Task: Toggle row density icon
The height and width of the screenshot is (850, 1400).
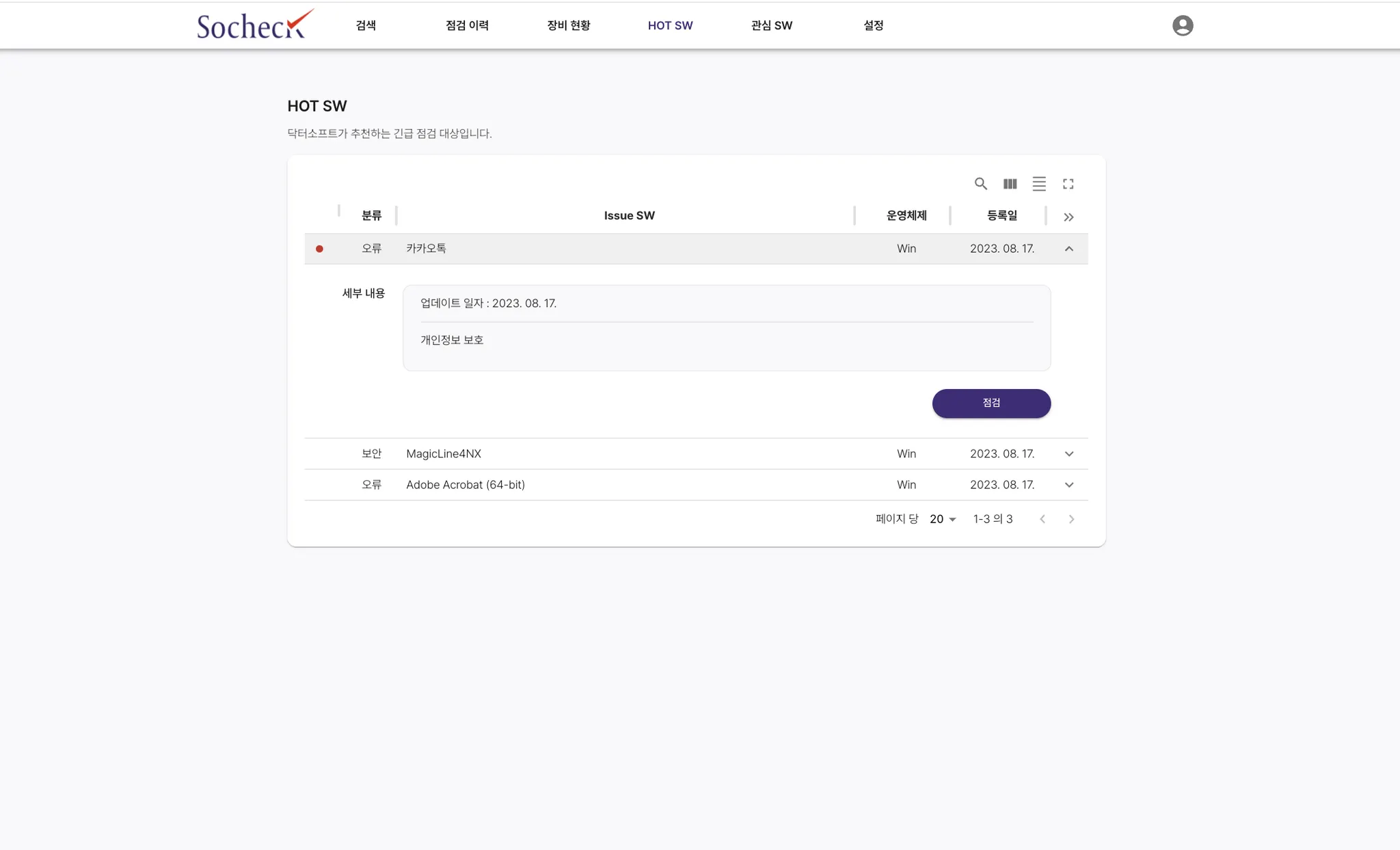Action: [x=1039, y=183]
